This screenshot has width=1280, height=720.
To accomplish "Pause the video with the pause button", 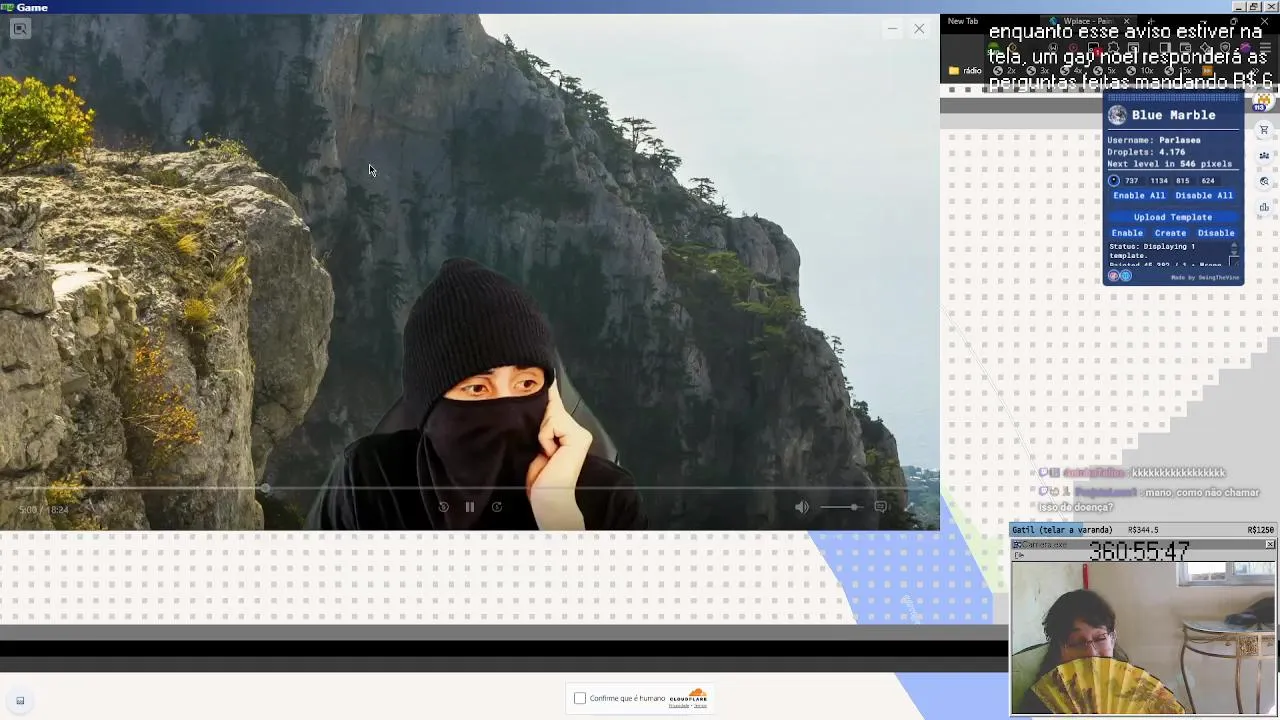I will pos(470,507).
